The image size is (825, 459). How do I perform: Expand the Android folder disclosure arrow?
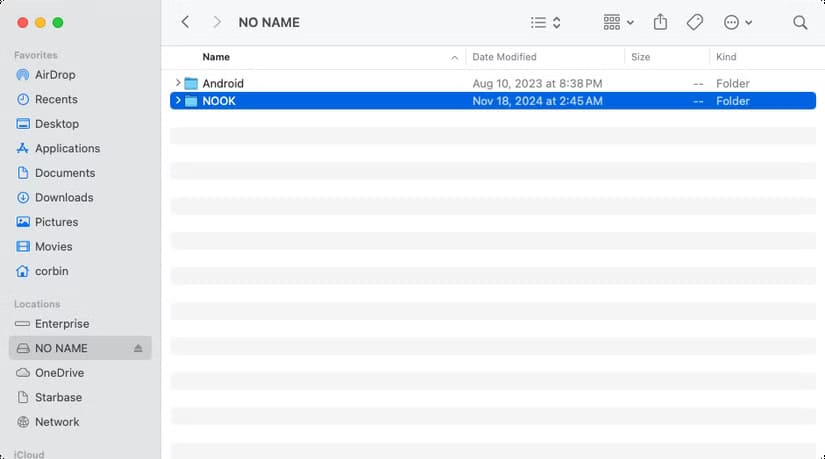(x=178, y=83)
